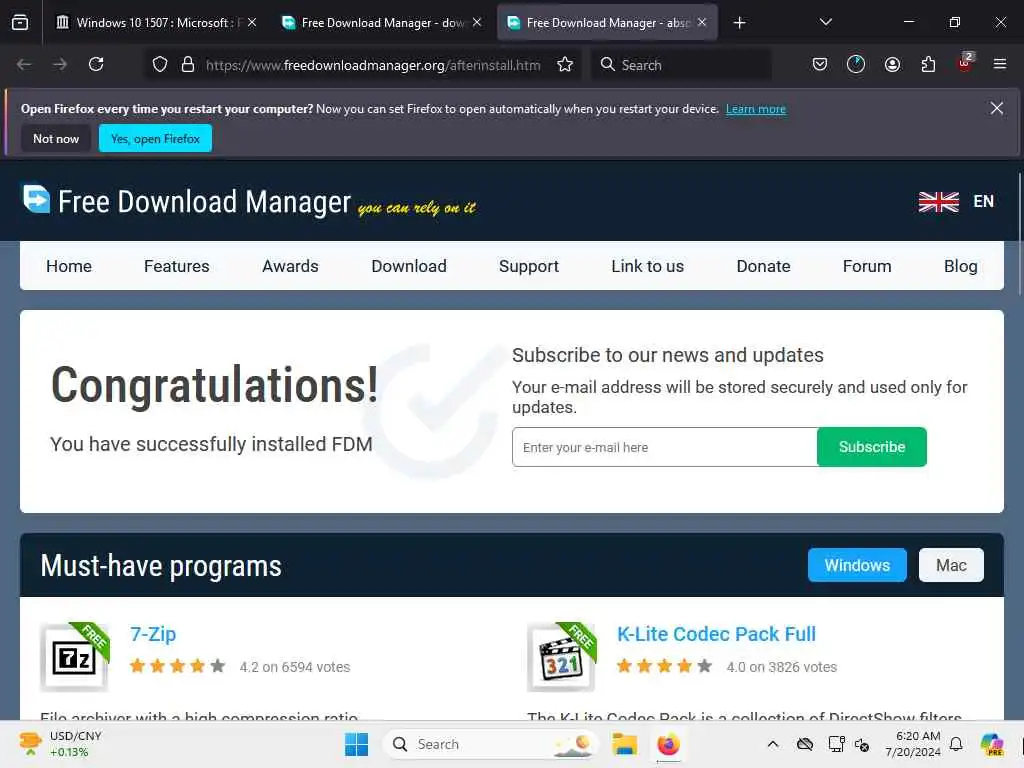The width and height of the screenshot is (1024, 768).
Task: Open the 7-Zip program link
Action: coord(153,634)
